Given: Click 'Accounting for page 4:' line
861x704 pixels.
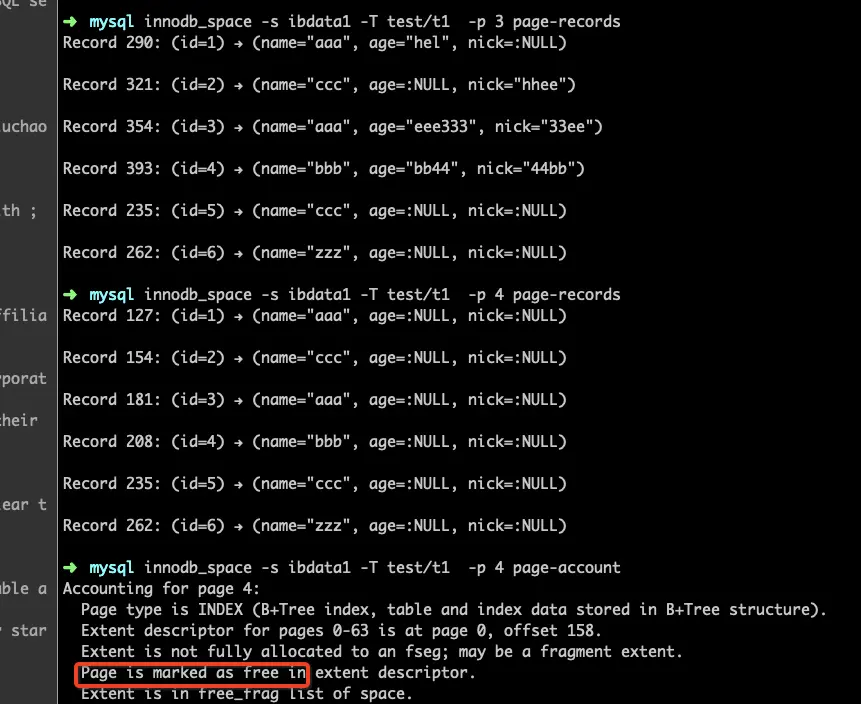Looking at the screenshot, I should click(x=161, y=589).
